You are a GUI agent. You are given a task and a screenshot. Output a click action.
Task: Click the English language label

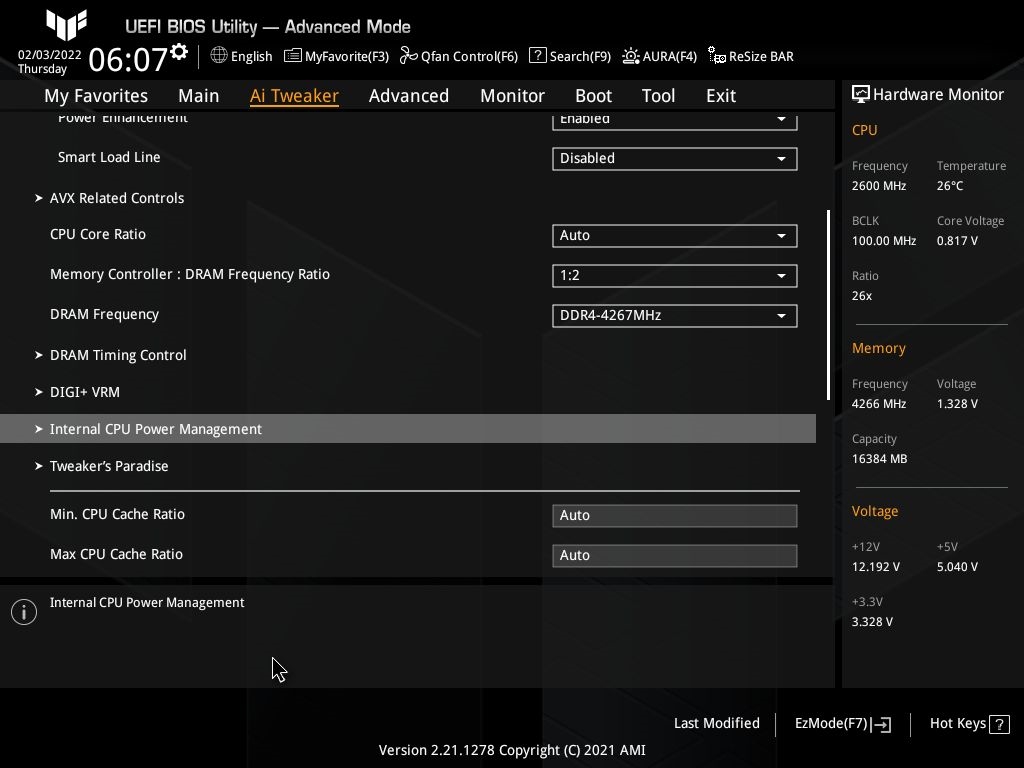(251, 56)
